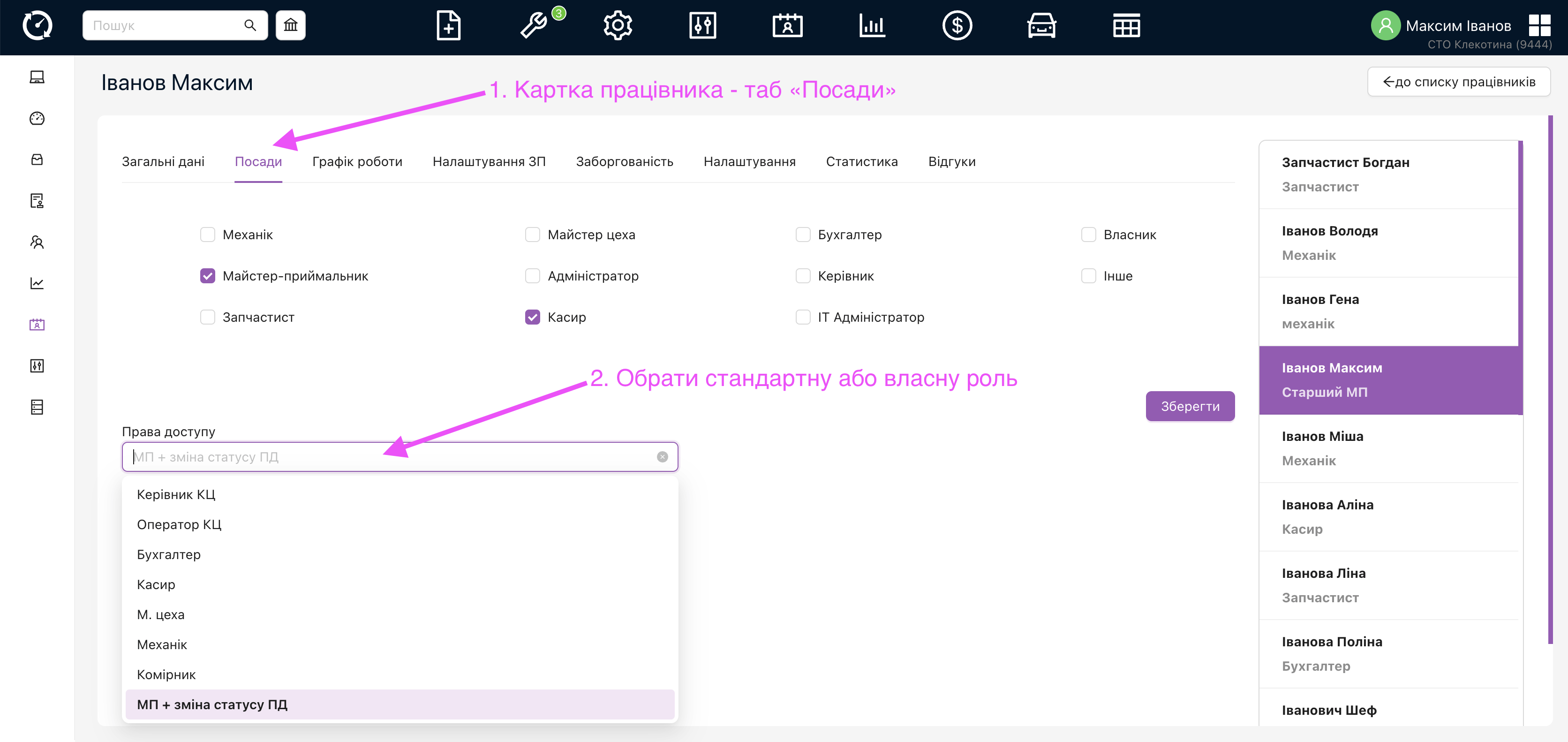Toggle the Майстер-приймальник checkbox
The image size is (1568, 742).
click(208, 276)
